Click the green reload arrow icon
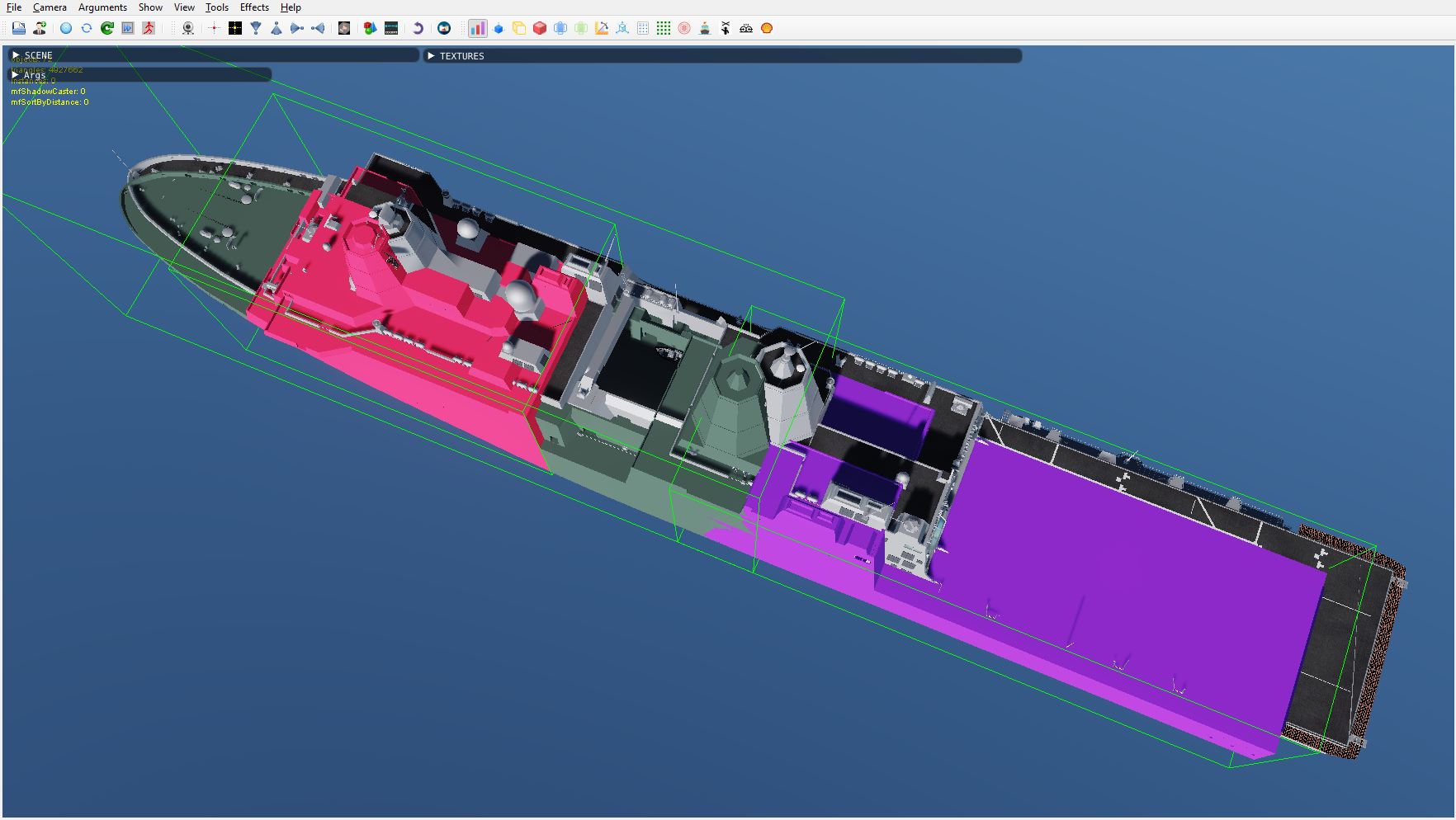Viewport: 1456px width, 820px height. coord(107,28)
